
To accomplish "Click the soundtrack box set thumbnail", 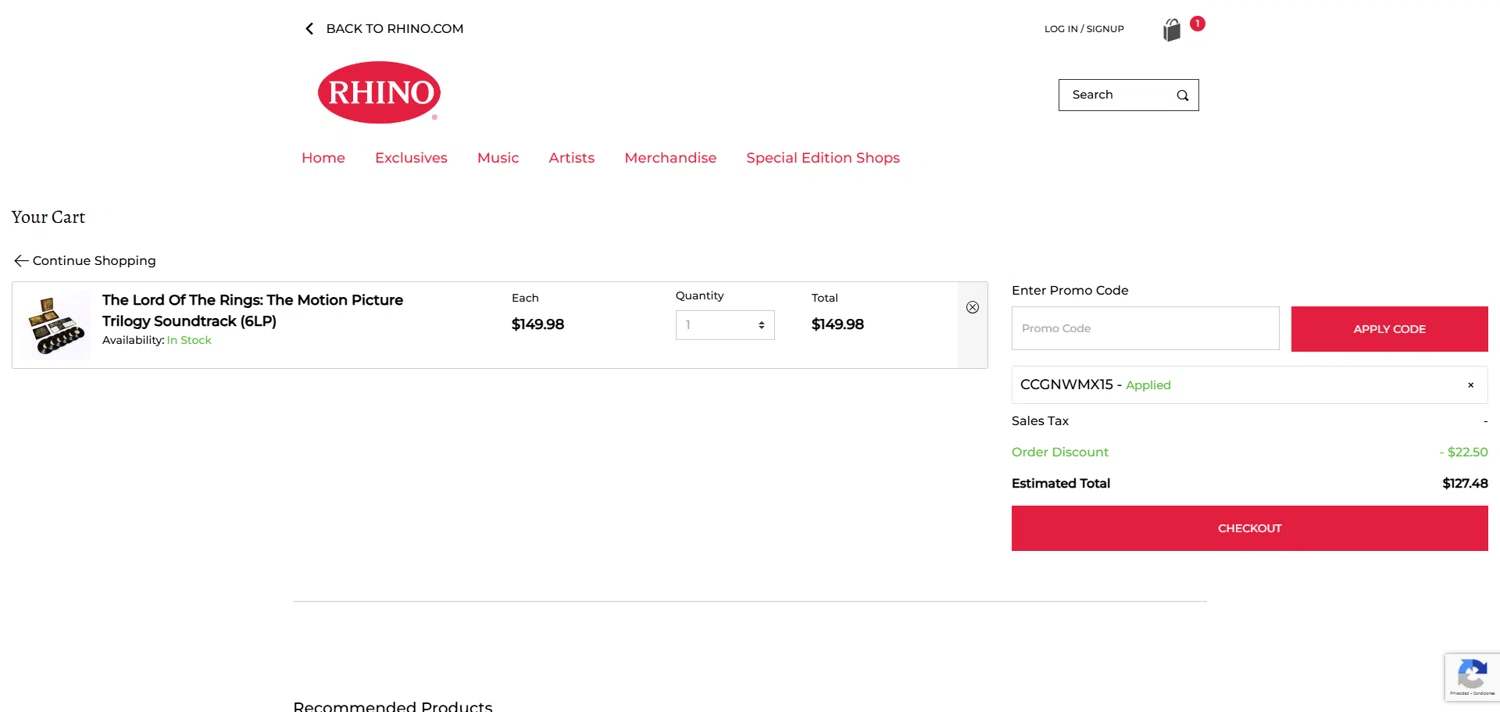I will coord(56,326).
